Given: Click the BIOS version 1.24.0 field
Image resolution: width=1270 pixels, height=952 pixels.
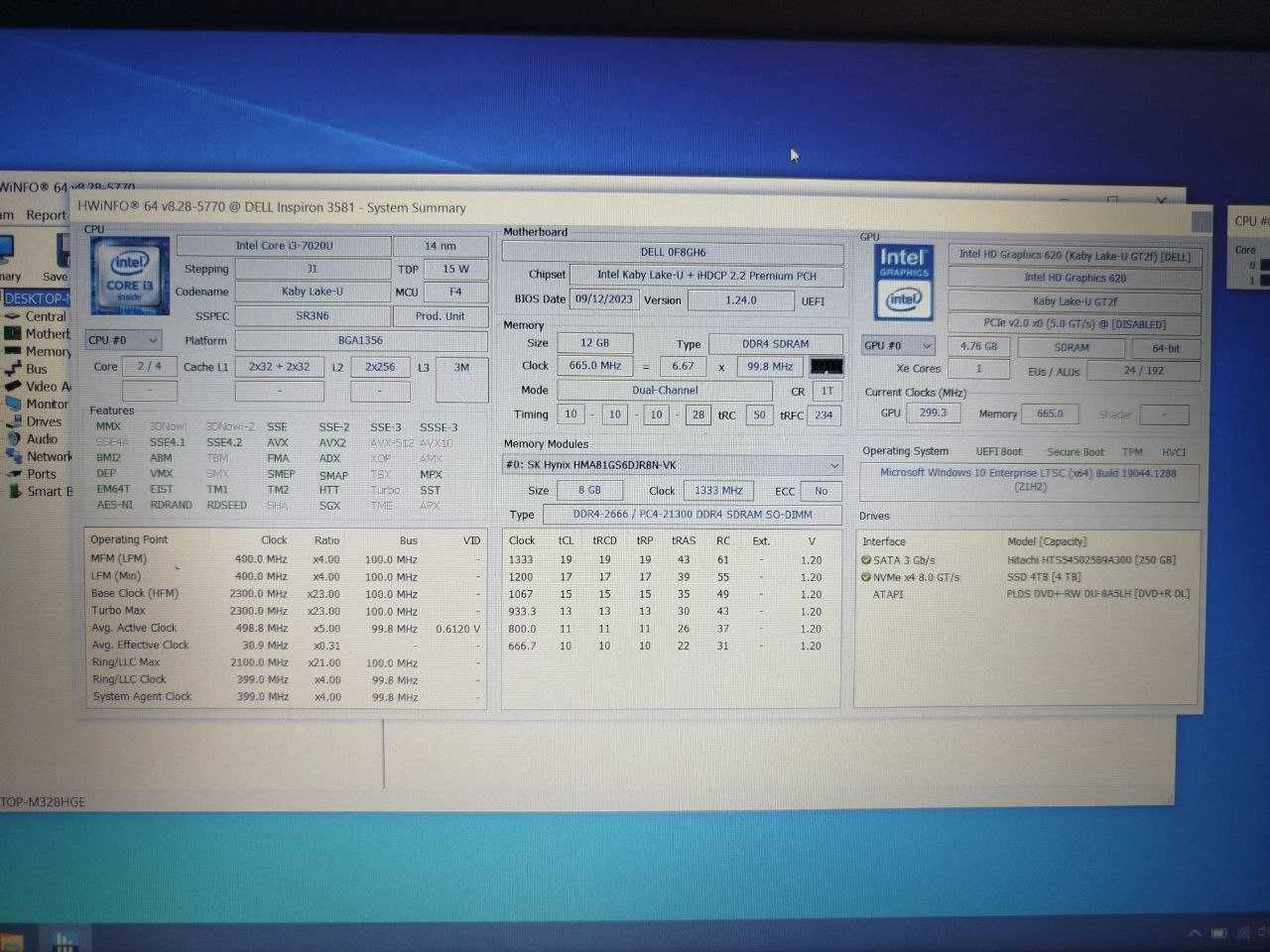Looking at the screenshot, I should pyautogui.click(x=740, y=299).
